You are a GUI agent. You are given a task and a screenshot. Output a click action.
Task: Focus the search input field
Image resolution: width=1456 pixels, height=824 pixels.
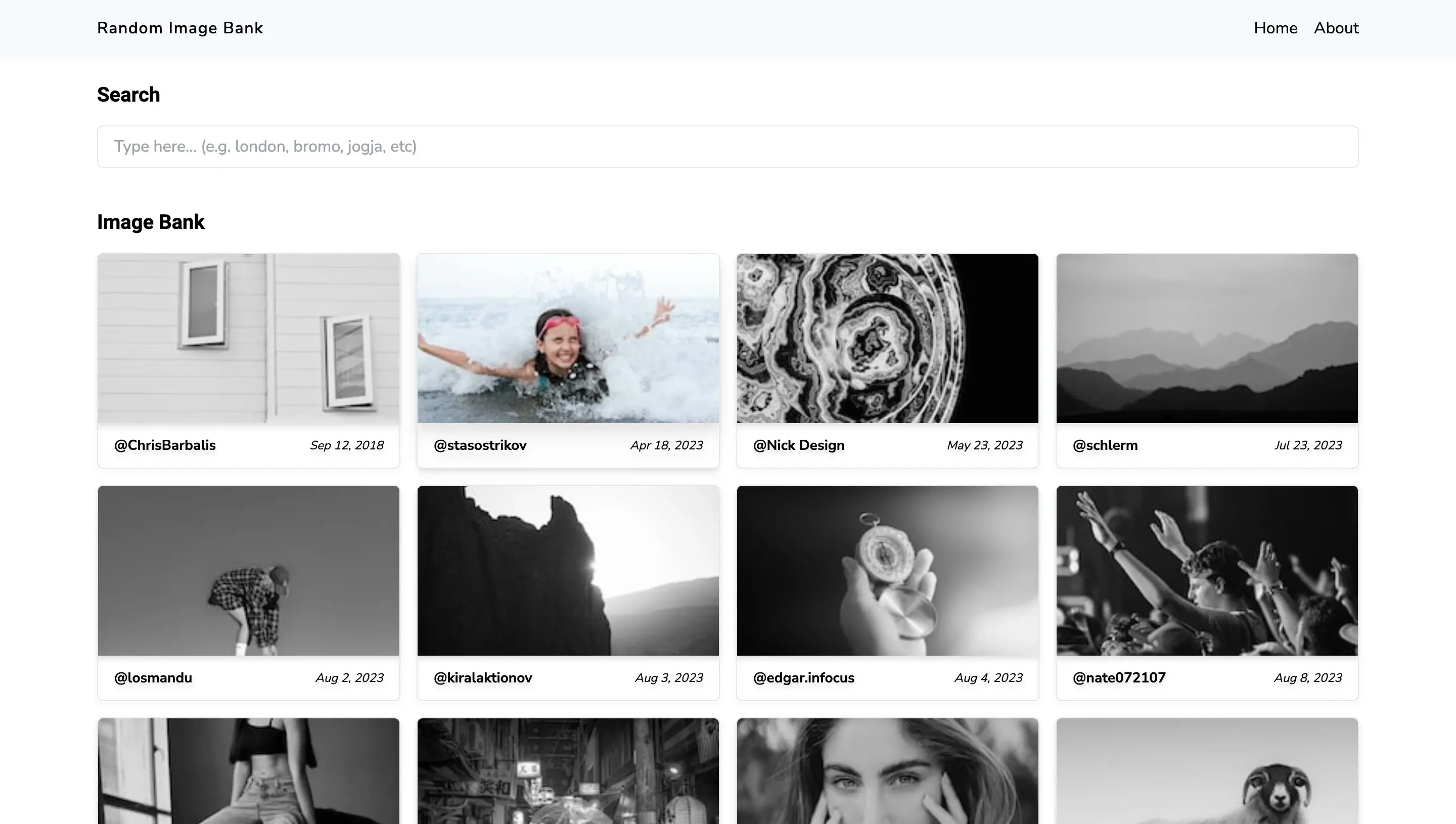[727, 147]
